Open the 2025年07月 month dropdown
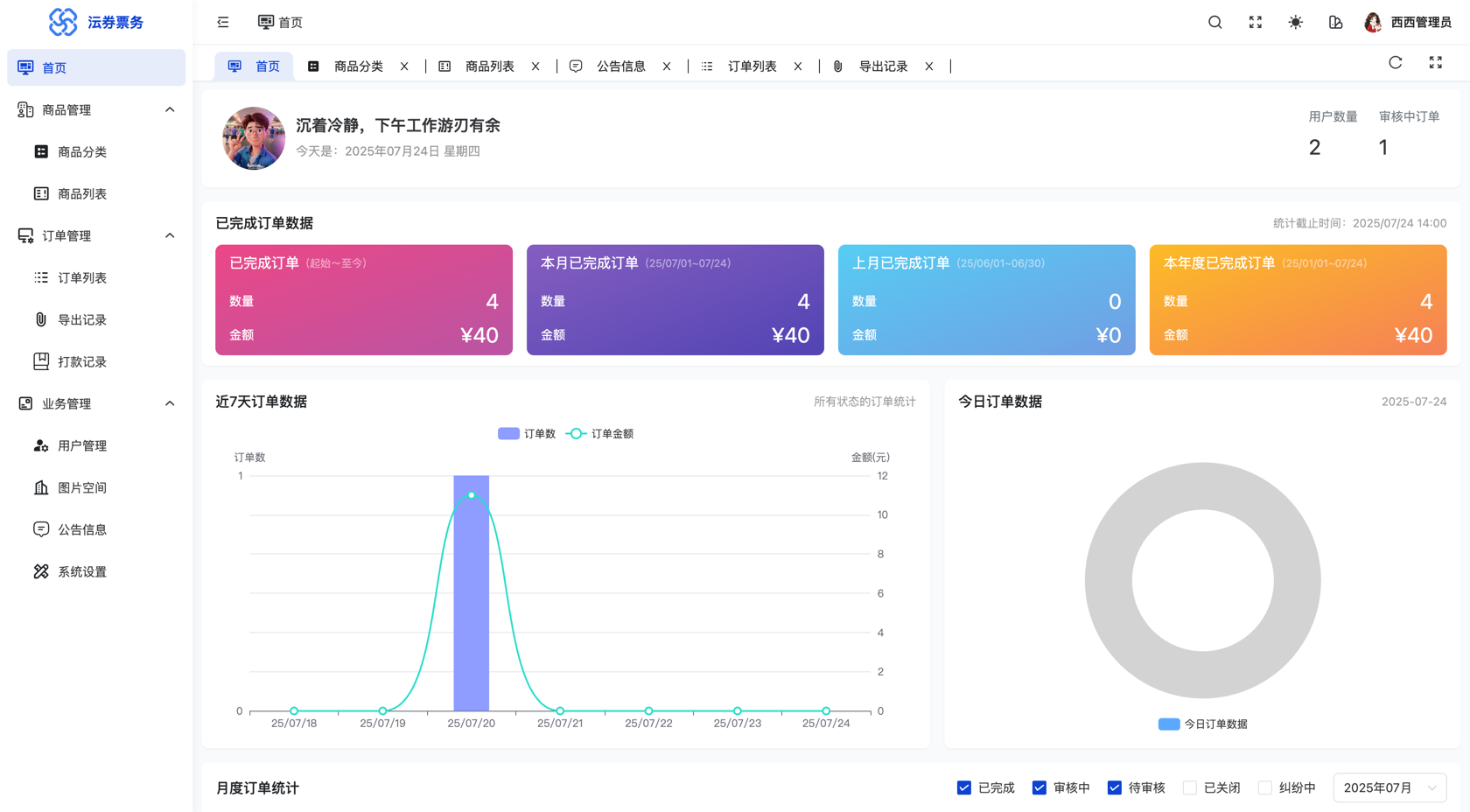This screenshot has height=812, width=1470. point(1389,787)
